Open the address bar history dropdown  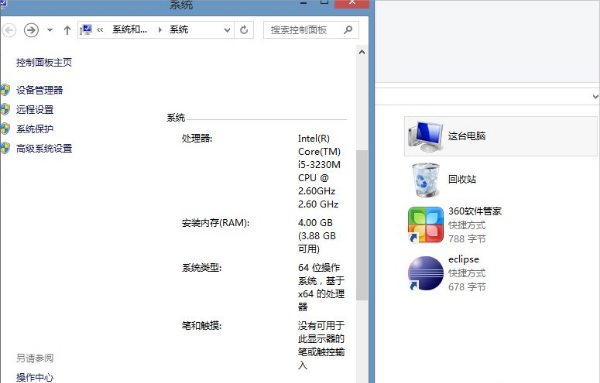(x=227, y=30)
